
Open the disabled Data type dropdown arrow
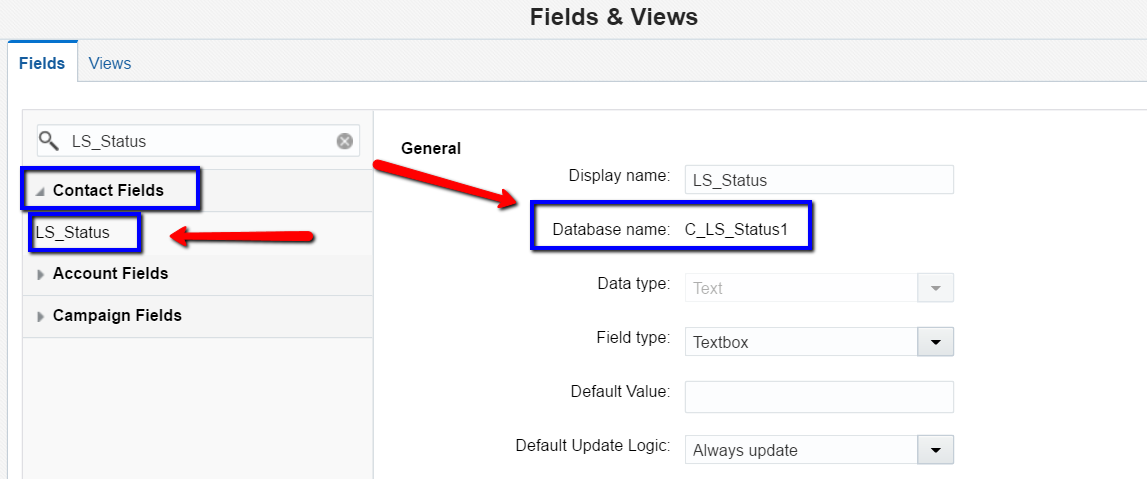click(x=936, y=287)
